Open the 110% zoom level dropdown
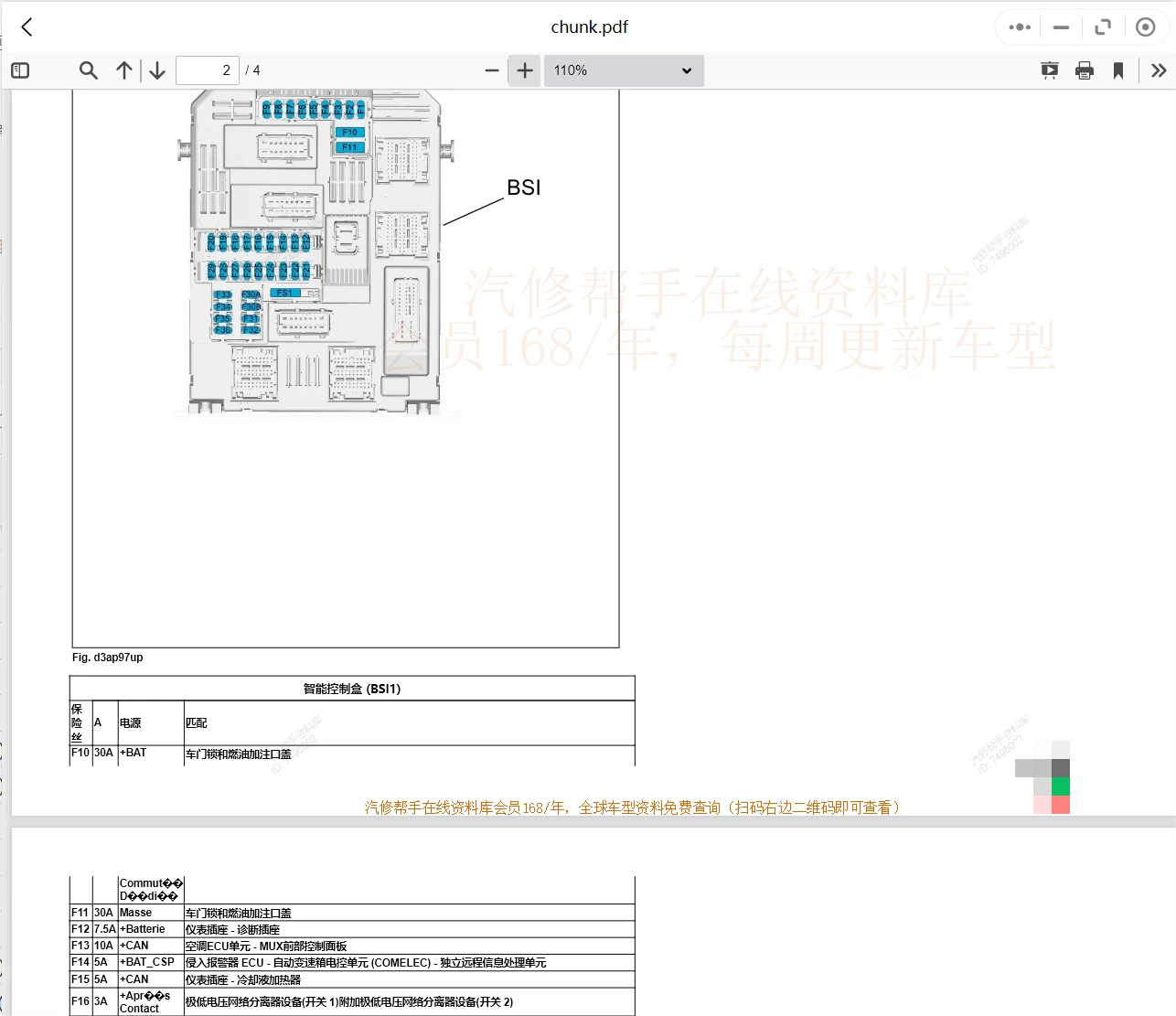 624,70
